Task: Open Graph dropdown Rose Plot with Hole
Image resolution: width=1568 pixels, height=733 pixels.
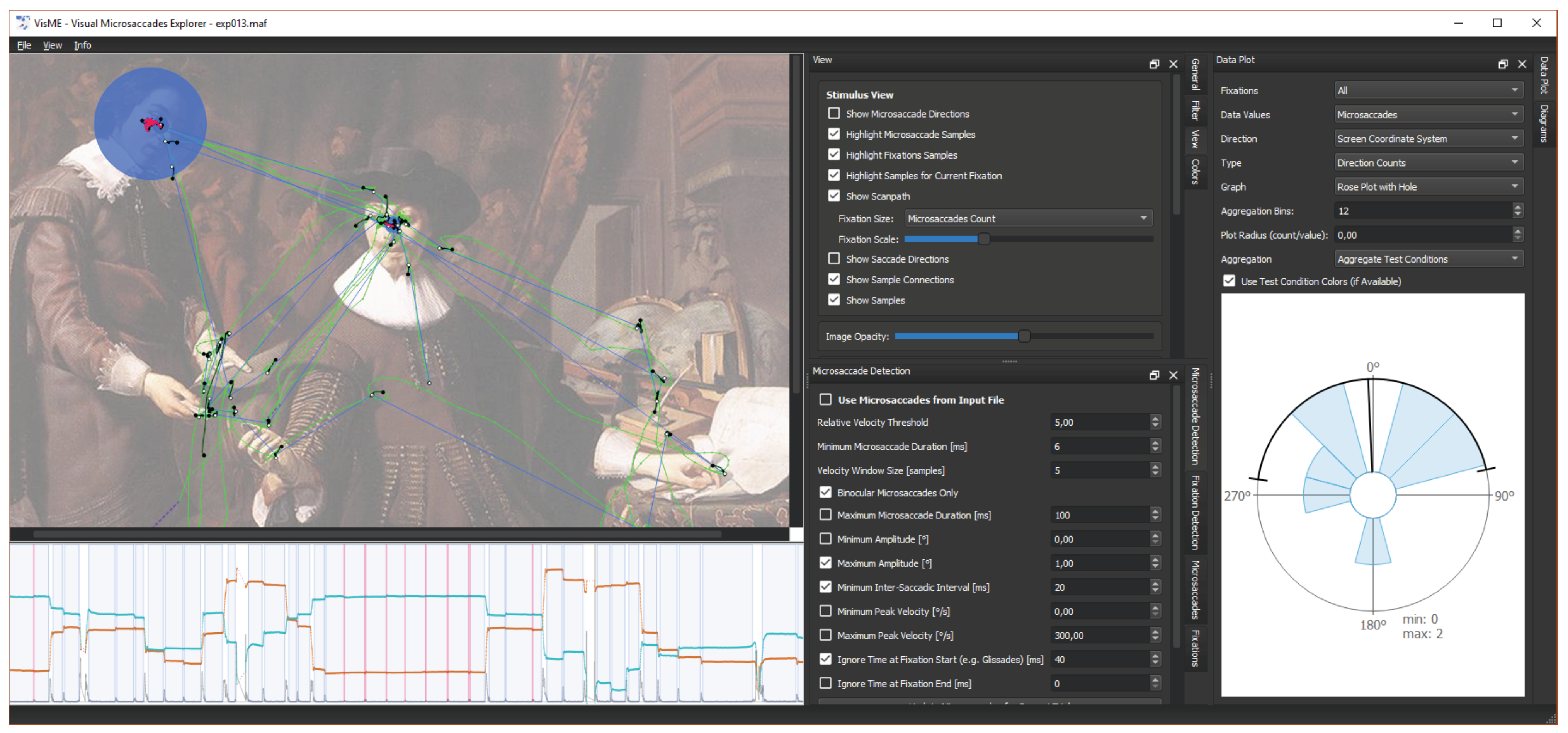Action: [1428, 187]
